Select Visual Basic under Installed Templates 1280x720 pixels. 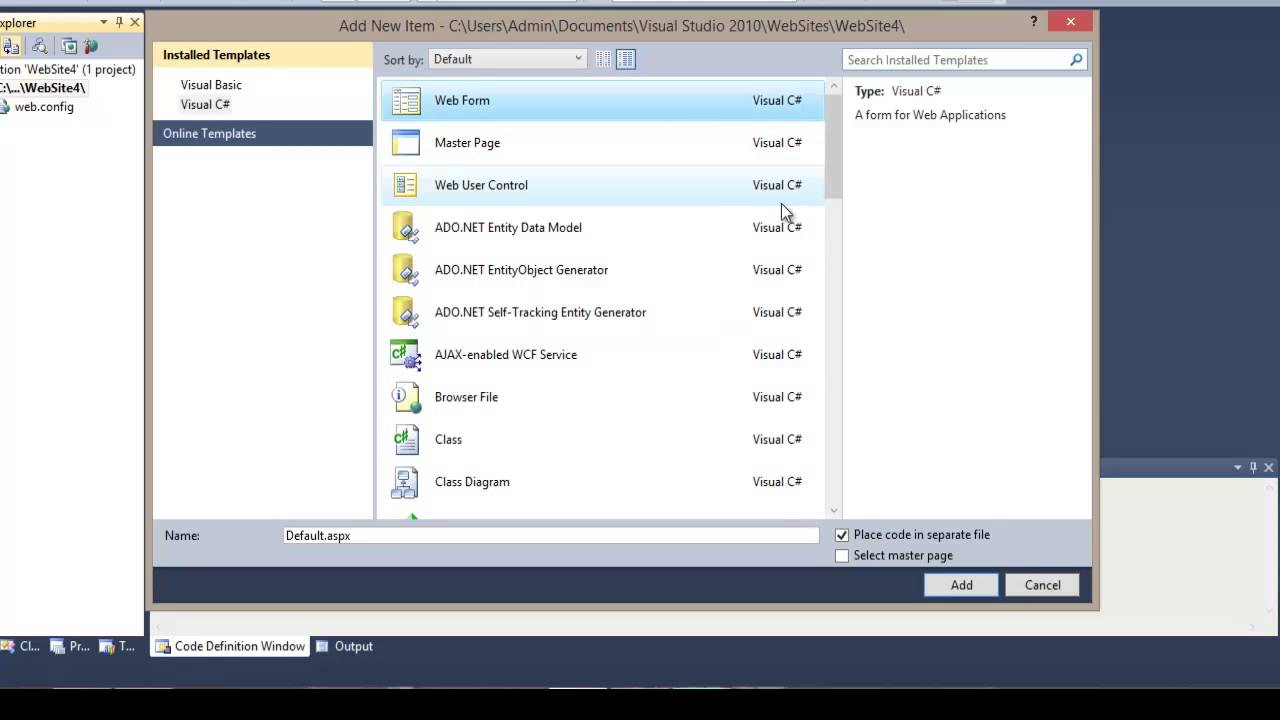tap(211, 85)
